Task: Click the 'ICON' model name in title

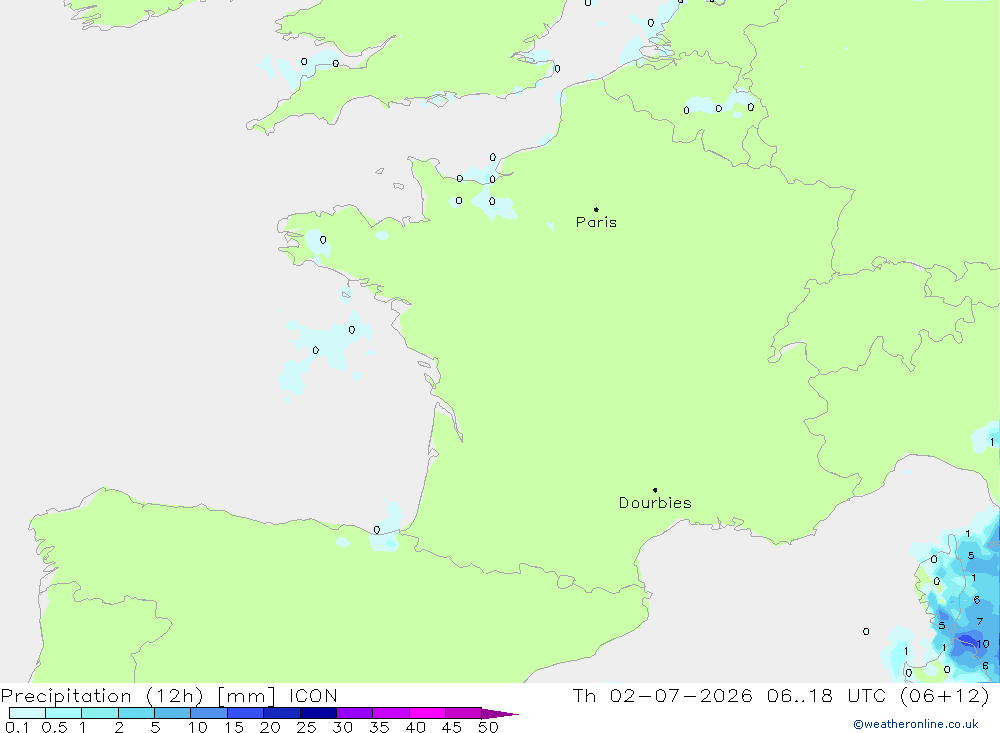Action: click(x=313, y=695)
